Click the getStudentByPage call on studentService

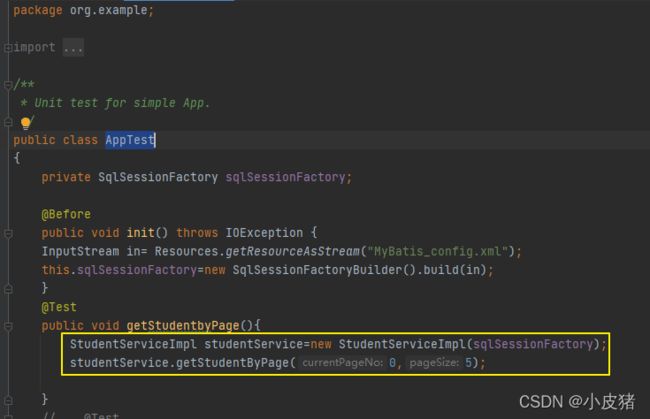click(232, 363)
